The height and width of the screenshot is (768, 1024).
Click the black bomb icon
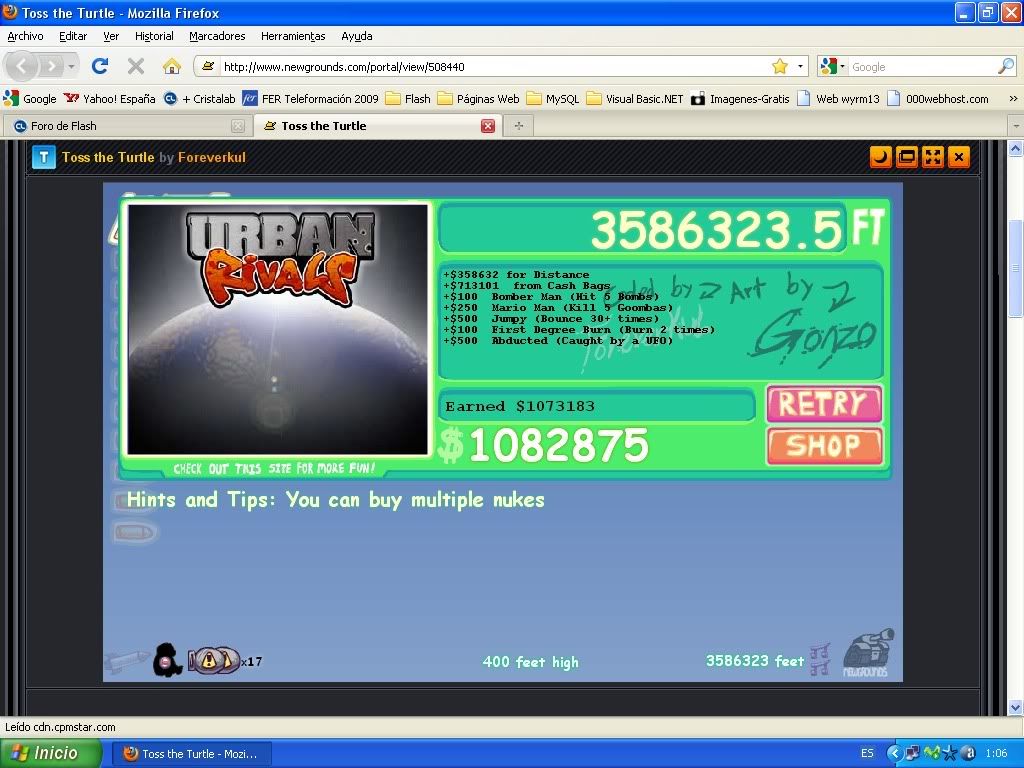tap(167, 660)
